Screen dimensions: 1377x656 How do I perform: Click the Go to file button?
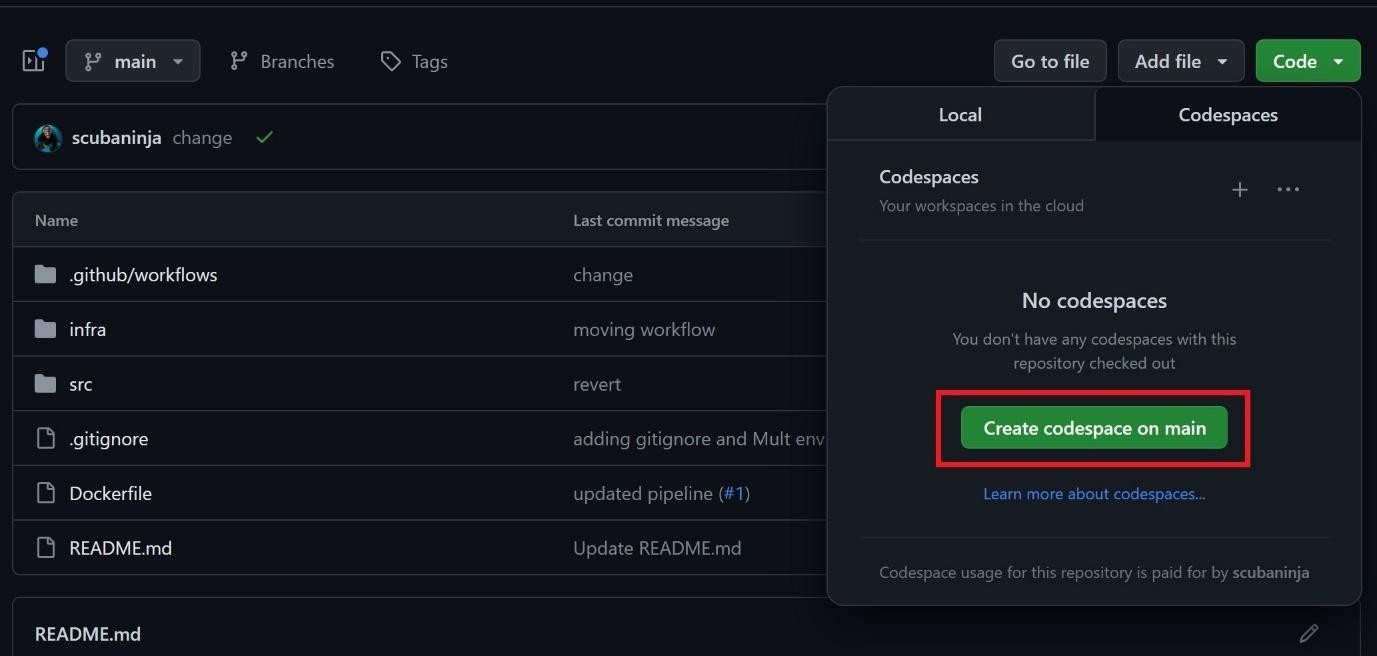tap(1049, 61)
